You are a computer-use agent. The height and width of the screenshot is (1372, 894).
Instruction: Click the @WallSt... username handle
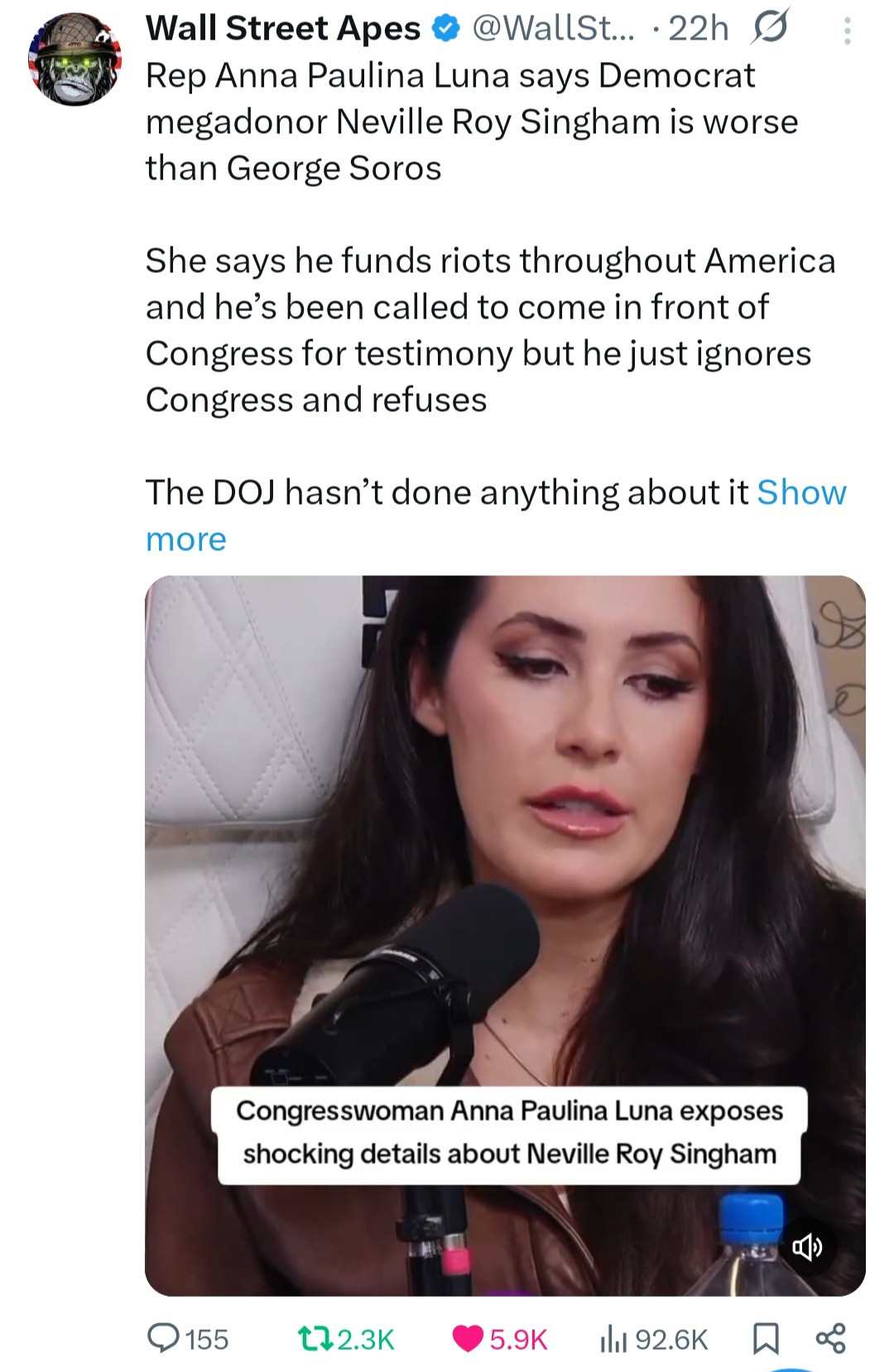click(552, 29)
